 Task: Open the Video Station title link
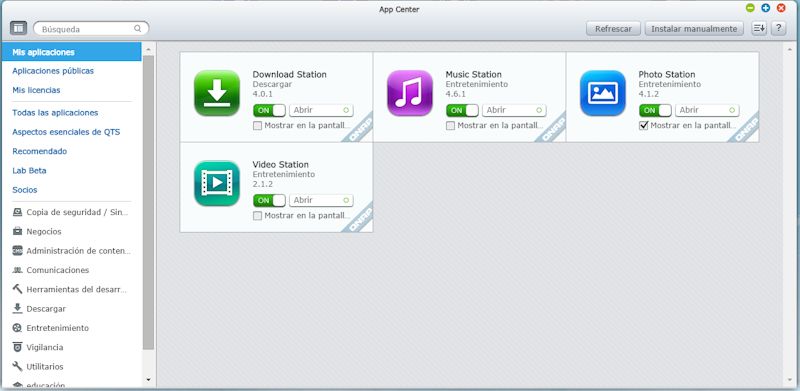(281, 165)
